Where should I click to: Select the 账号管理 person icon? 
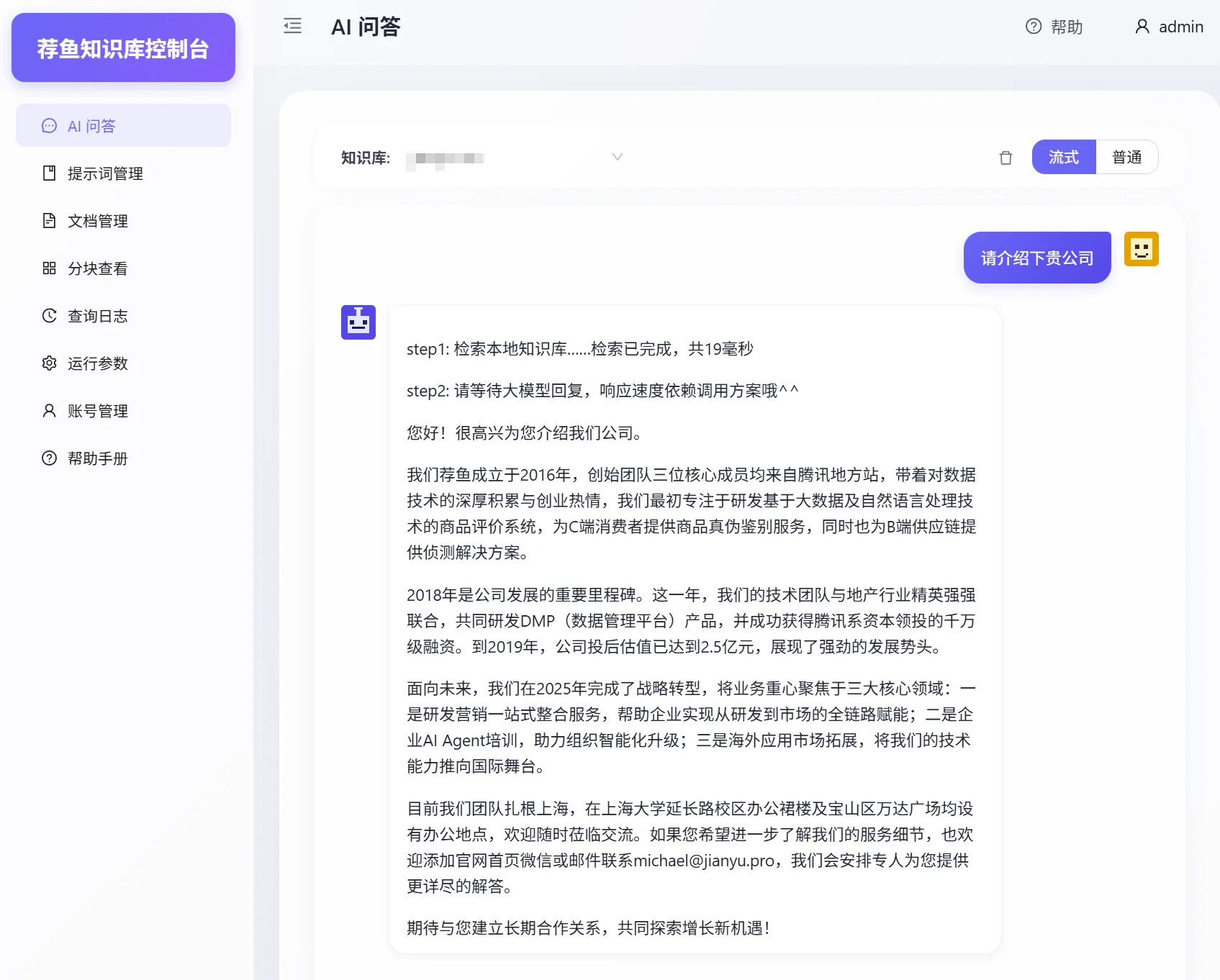pyautogui.click(x=48, y=410)
